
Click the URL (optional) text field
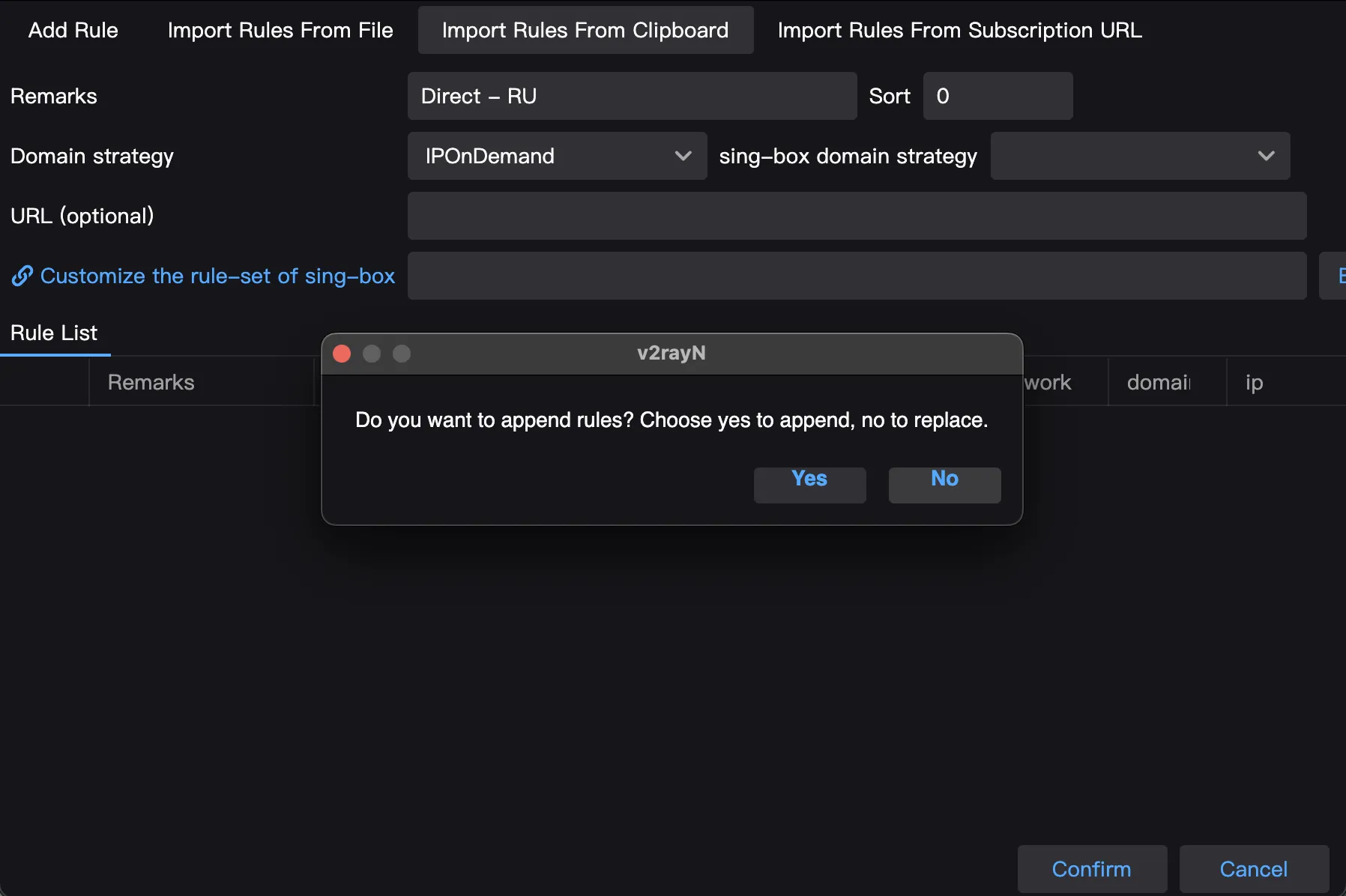pos(856,216)
